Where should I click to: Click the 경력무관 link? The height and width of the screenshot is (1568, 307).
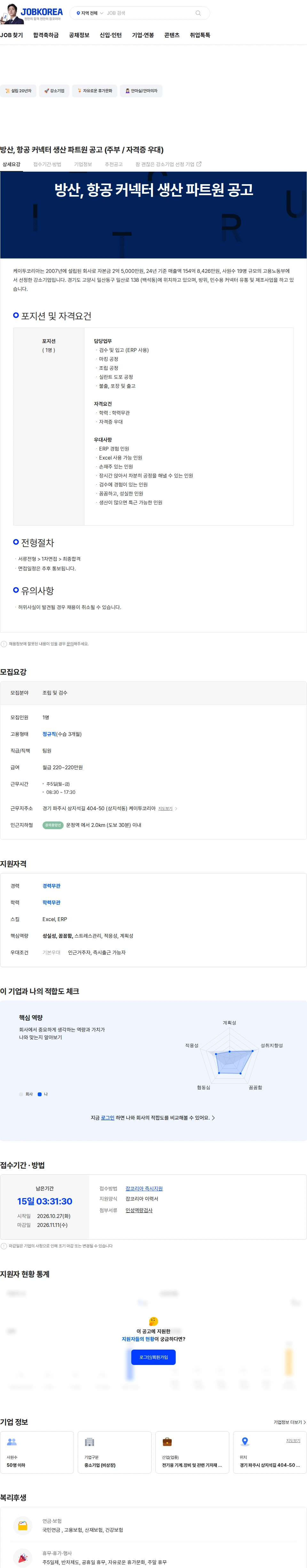[x=51, y=886]
